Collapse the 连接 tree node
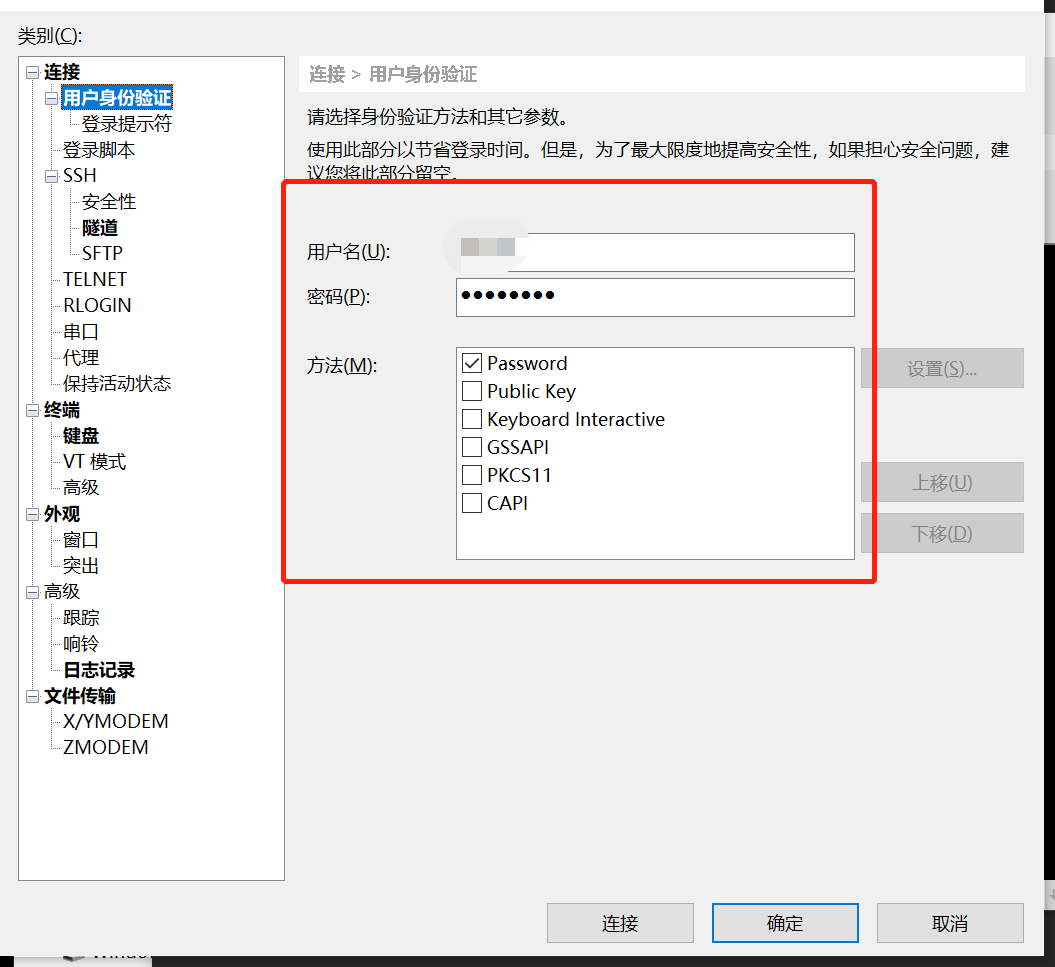Image resolution: width=1055 pixels, height=967 pixels. point(32,73)
